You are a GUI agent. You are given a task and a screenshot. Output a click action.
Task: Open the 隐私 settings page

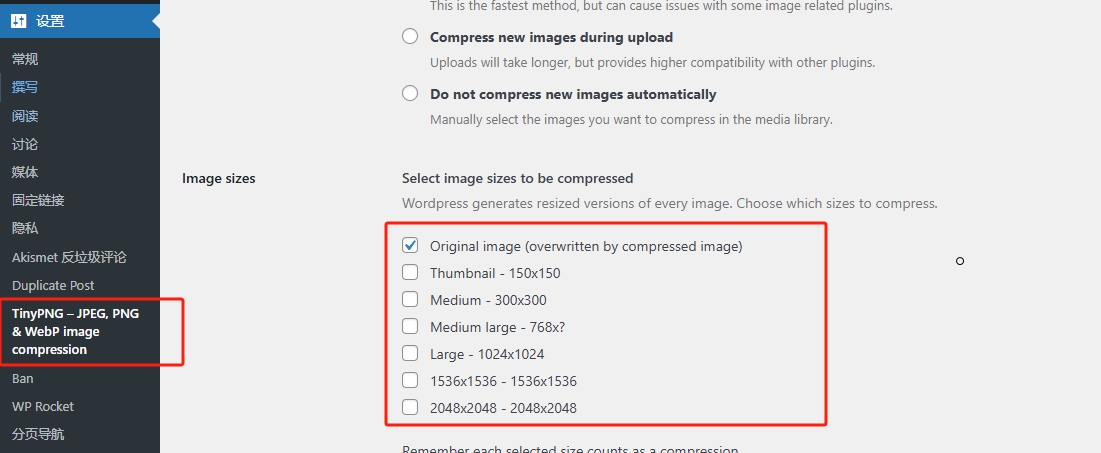coord(25,228)
